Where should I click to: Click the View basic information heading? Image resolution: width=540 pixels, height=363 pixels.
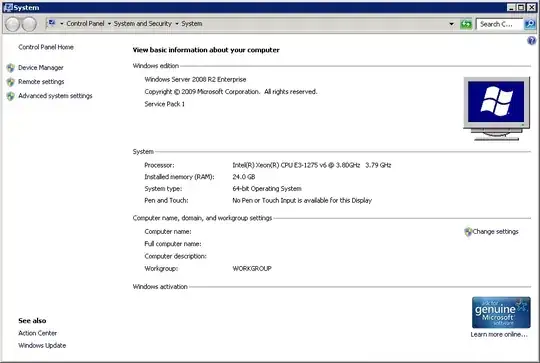(206, 50)
